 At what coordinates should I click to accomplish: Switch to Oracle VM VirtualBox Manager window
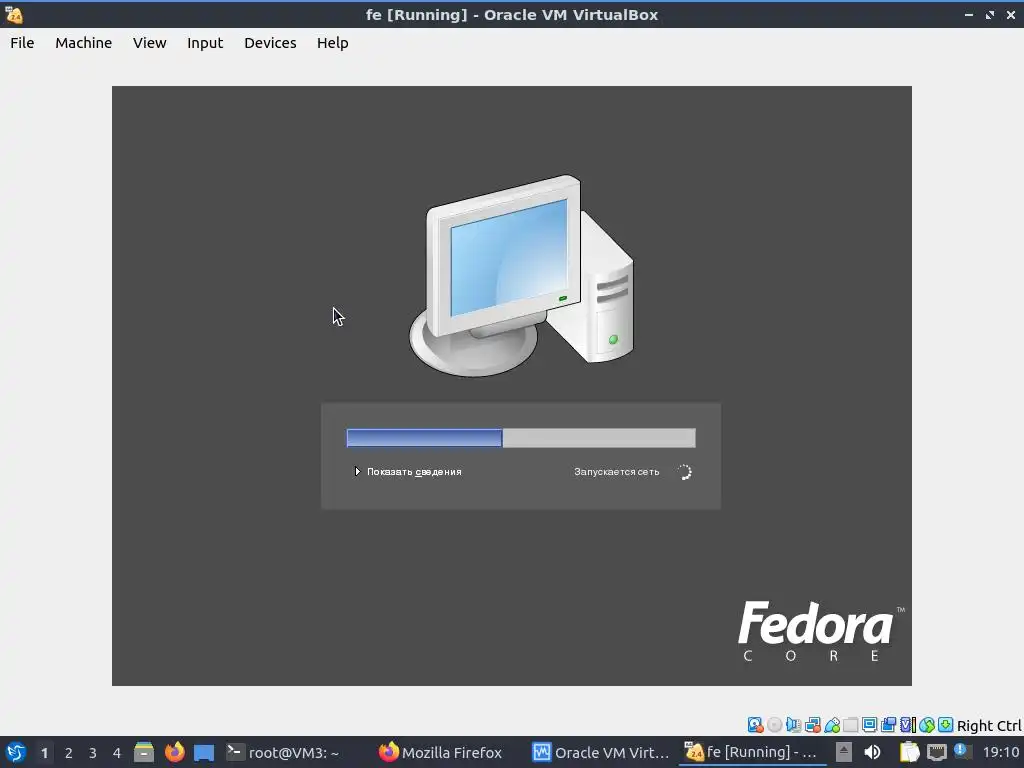pos(600,753)
